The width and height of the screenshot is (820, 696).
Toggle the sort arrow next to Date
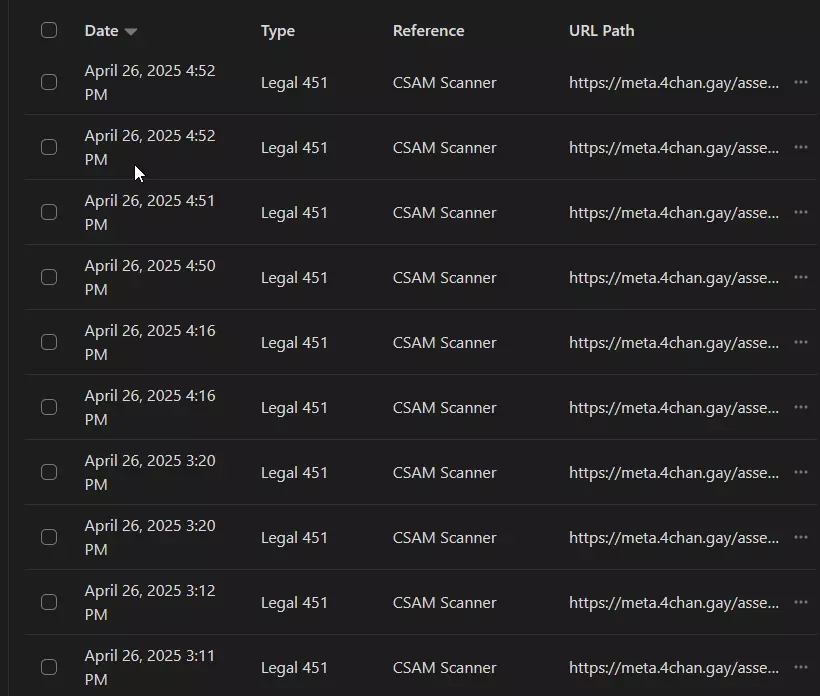pos(131,32)
